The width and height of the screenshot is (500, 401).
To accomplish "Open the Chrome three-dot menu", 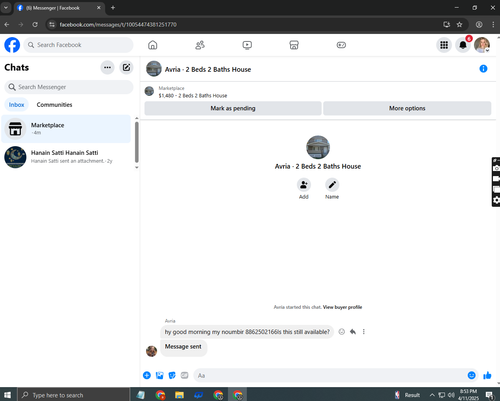I will point(493,24).
